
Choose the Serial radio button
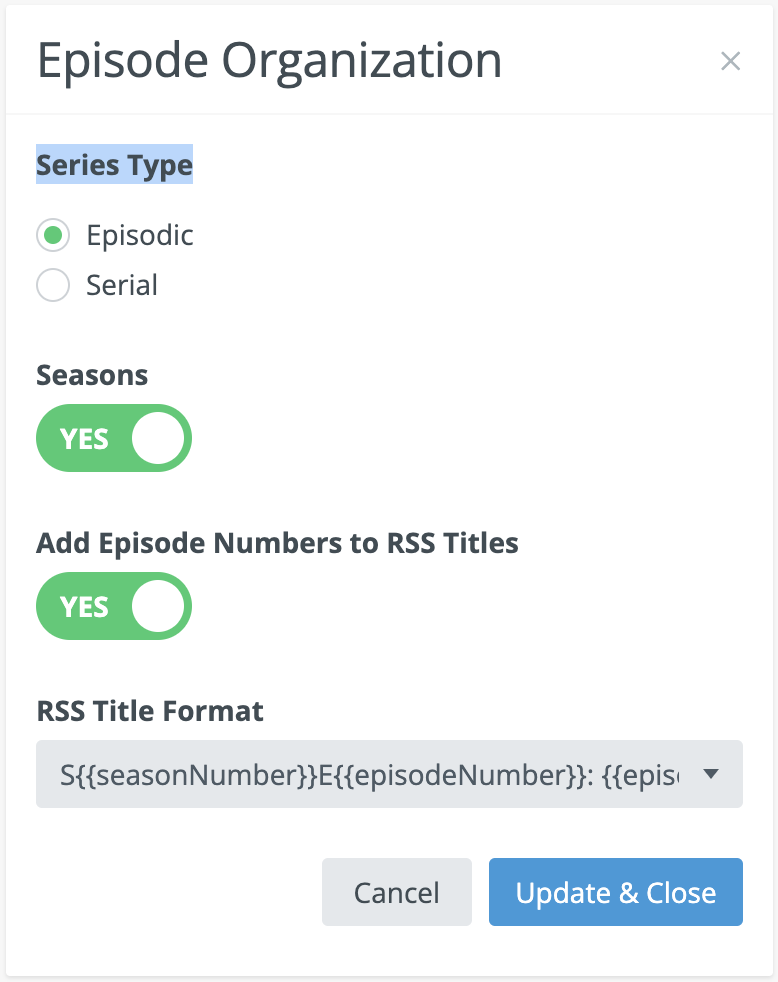click(53, 286)
